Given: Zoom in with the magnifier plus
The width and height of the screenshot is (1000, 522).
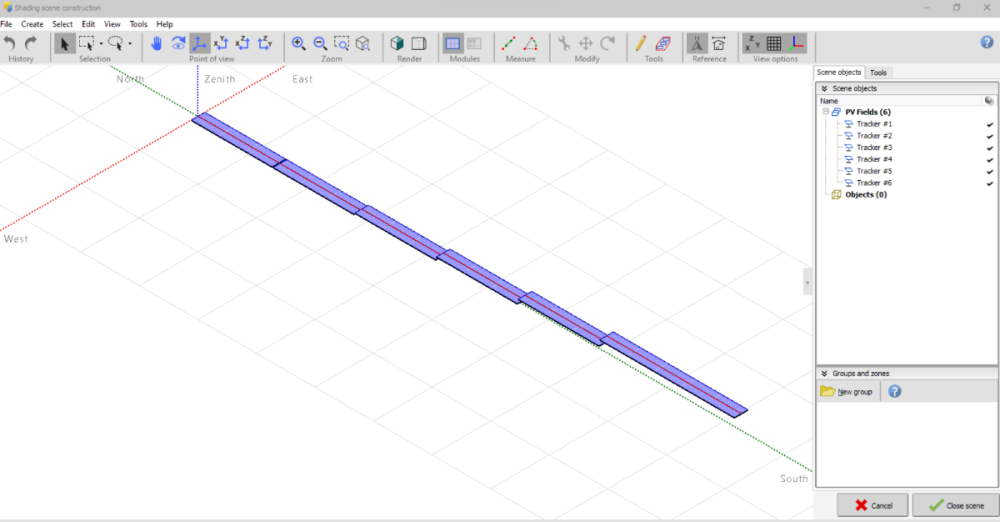Looking at the screenshot, I should tap(298, 43).
